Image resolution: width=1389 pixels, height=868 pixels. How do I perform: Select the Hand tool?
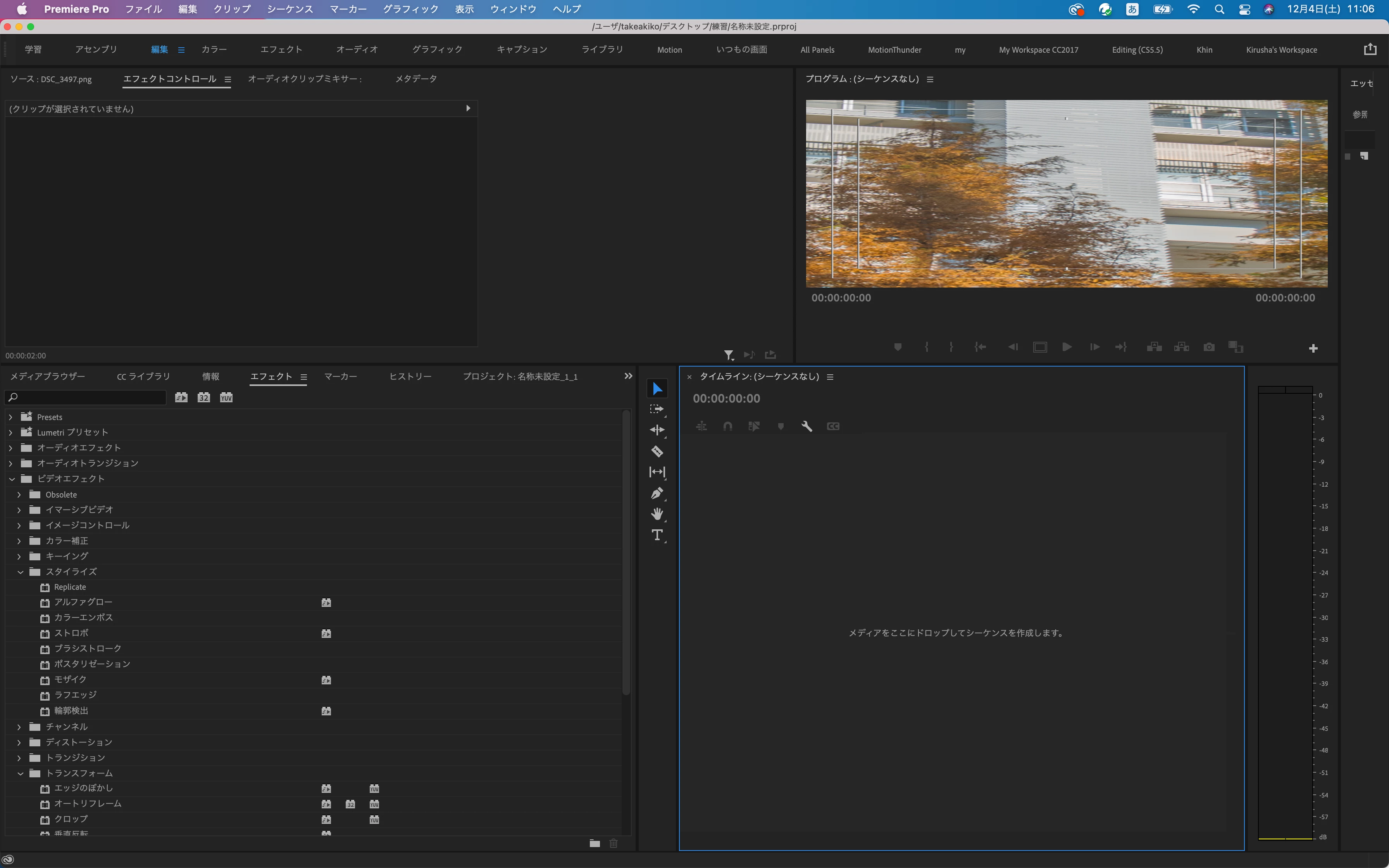657,514
